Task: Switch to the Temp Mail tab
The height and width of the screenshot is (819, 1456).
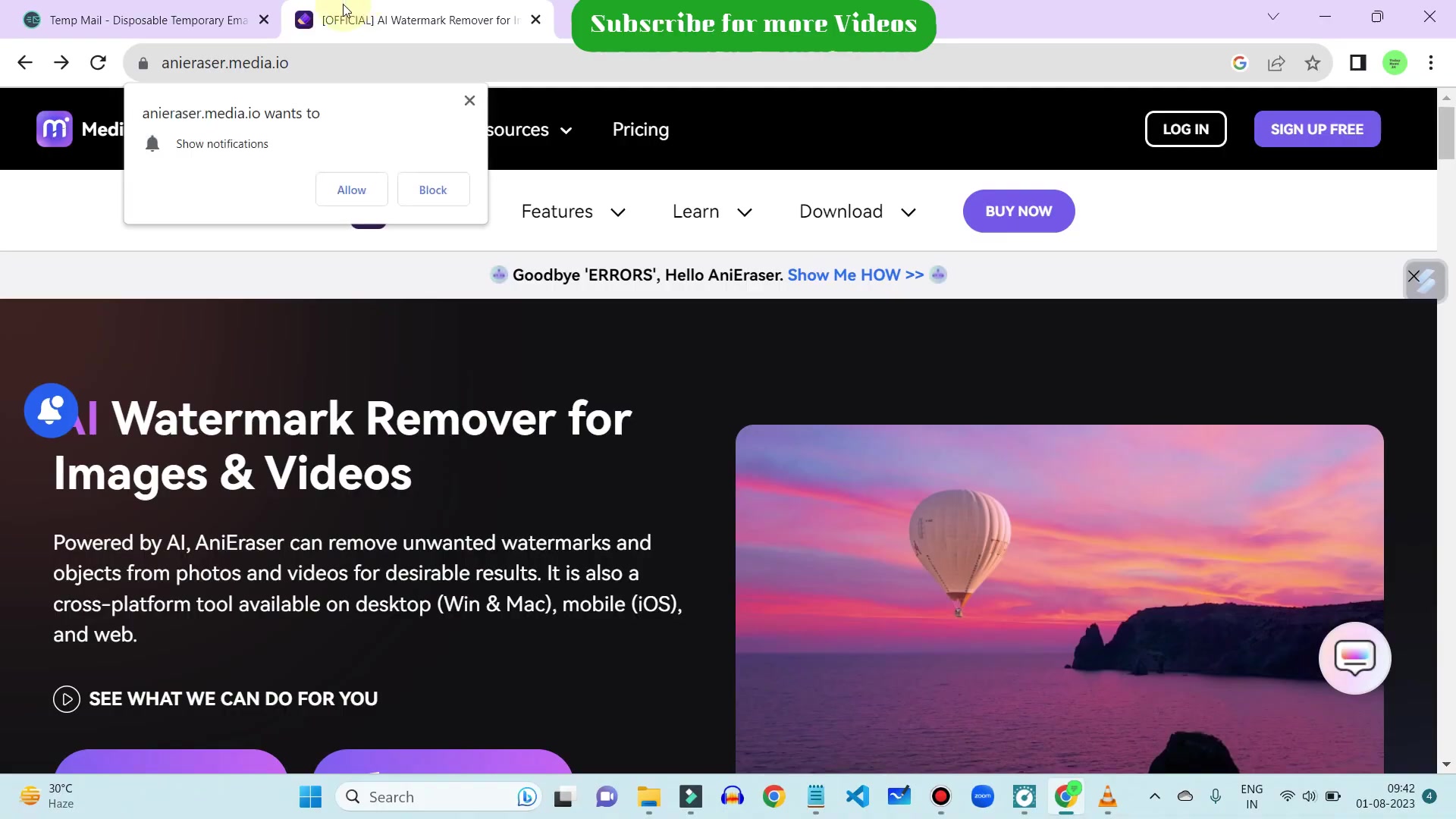Action: coord(136,20)
